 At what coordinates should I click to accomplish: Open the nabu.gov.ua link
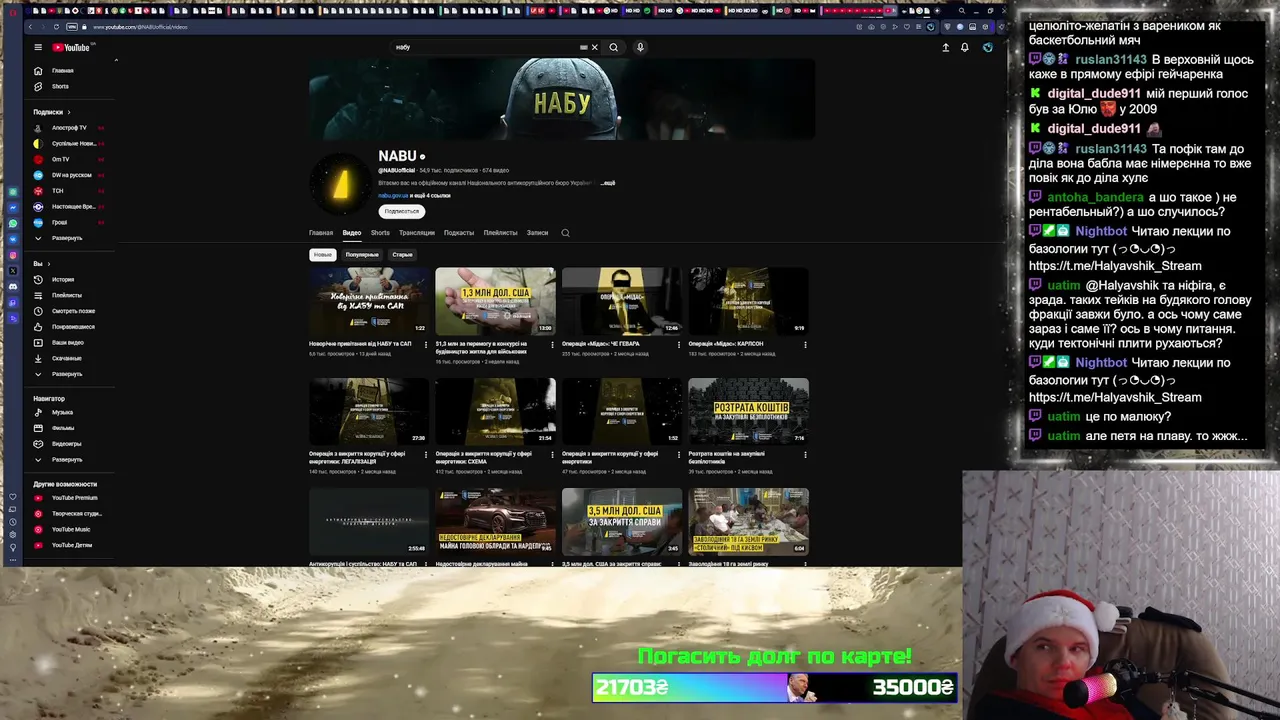pos(393,196)
